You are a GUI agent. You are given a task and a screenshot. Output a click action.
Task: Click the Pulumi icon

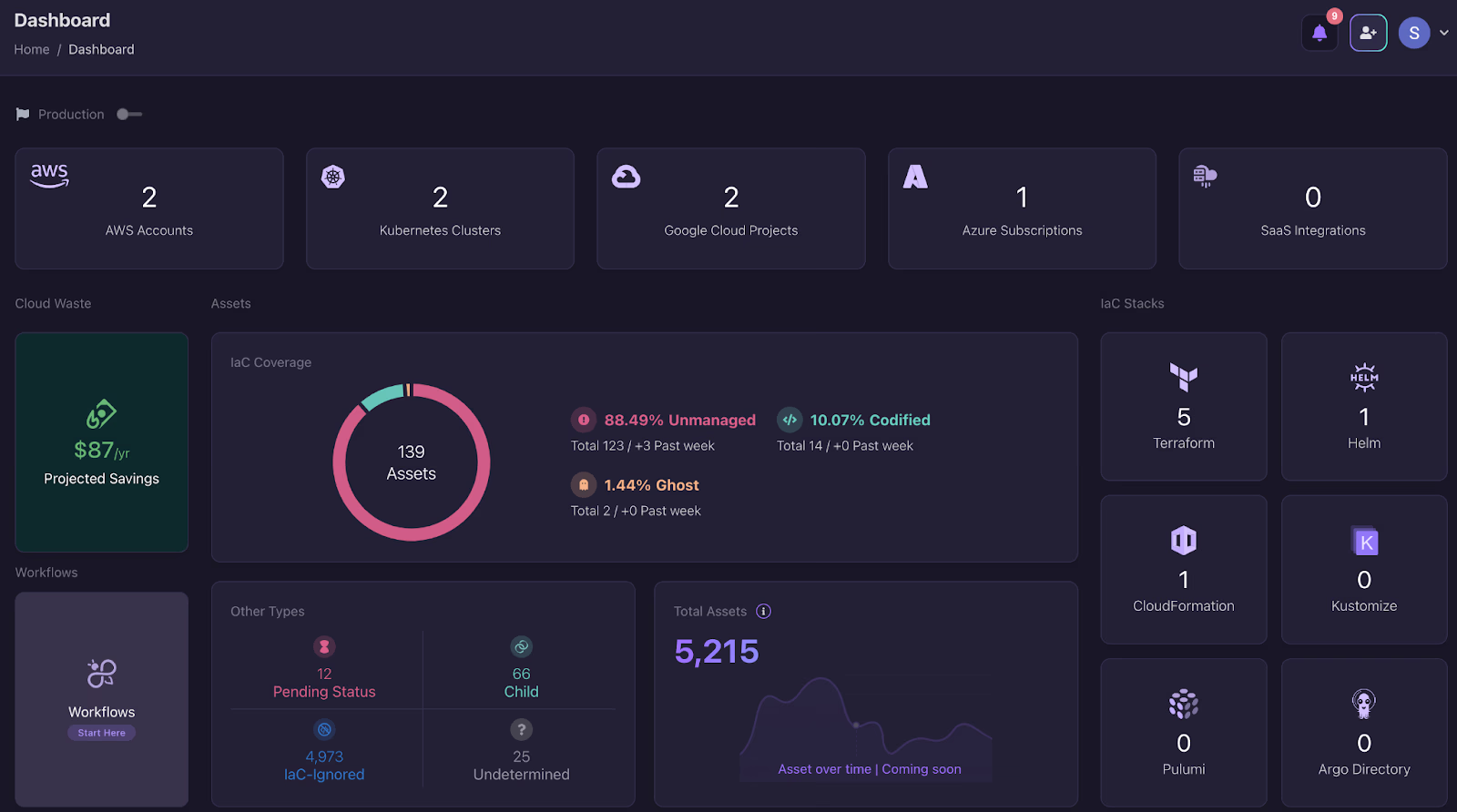pyautogui.click(x=1184, y=704)
